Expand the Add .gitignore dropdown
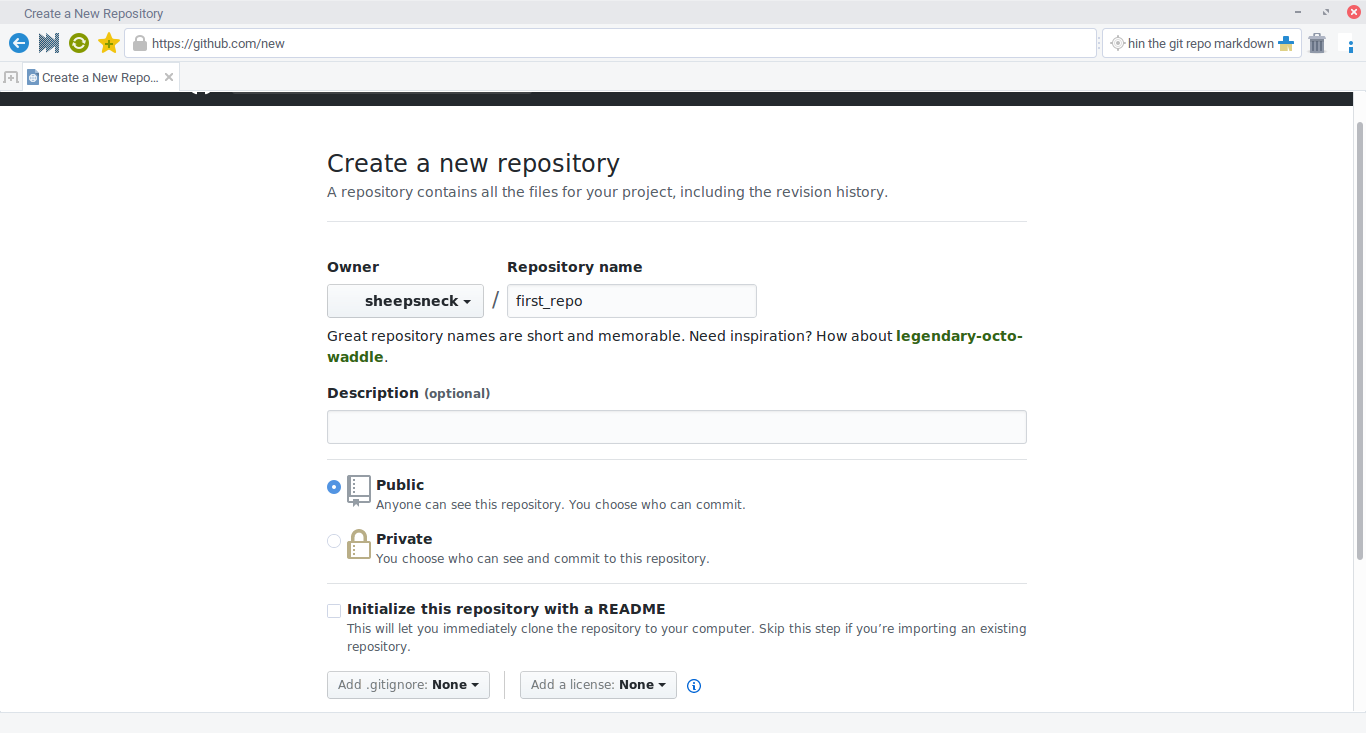This screenshot has width=1366, height=733. coord(408,685)
